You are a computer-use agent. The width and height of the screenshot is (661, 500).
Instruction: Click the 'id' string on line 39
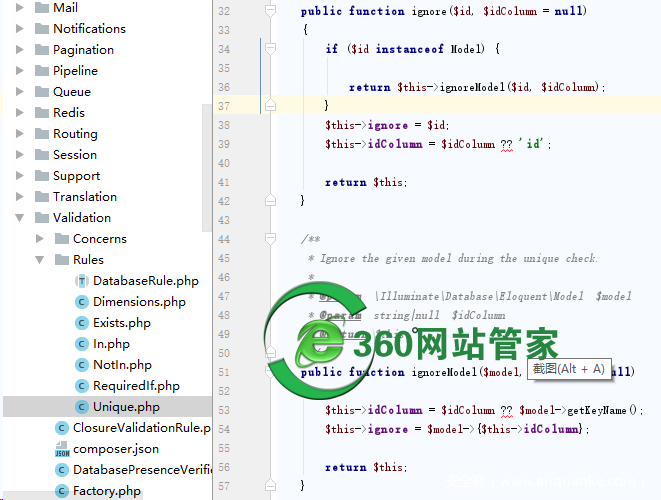click(531, 144)
